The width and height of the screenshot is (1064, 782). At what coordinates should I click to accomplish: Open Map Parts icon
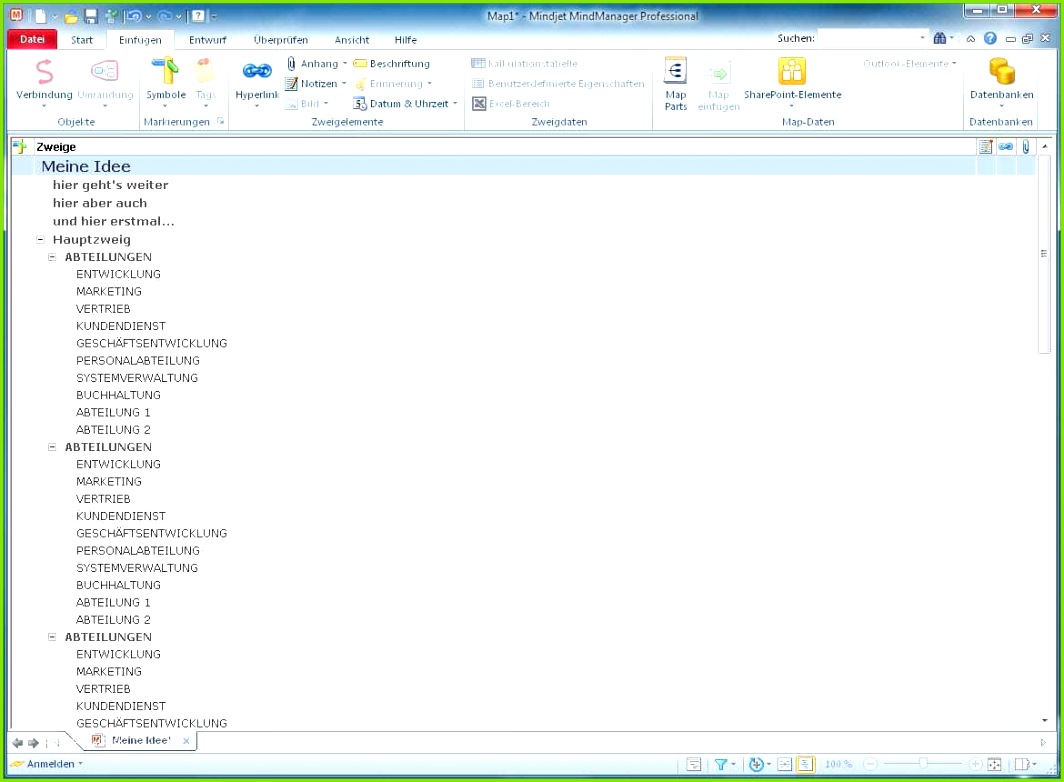675,71
